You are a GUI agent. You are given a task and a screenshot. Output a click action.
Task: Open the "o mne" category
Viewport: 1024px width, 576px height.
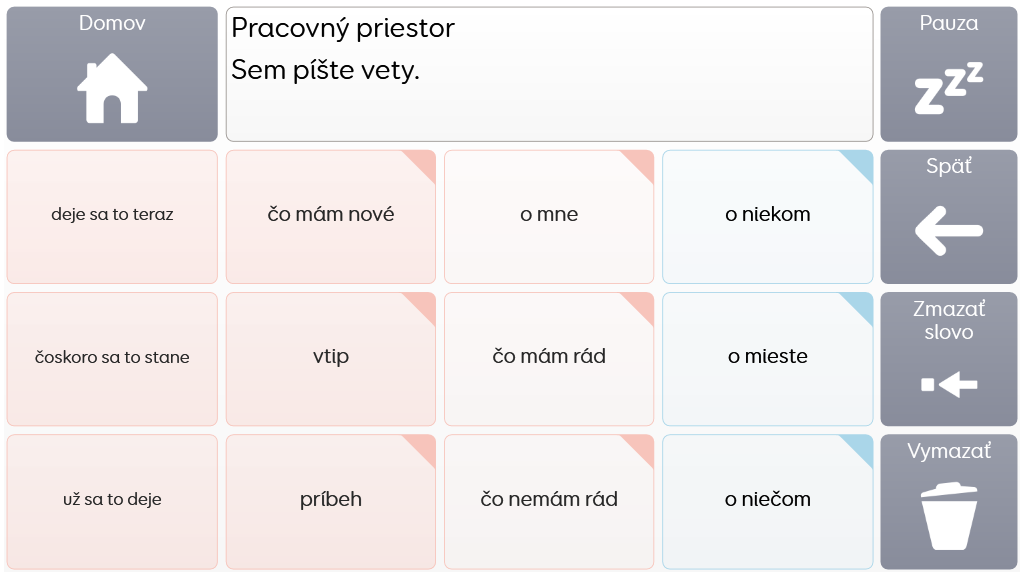pos(549,215)
